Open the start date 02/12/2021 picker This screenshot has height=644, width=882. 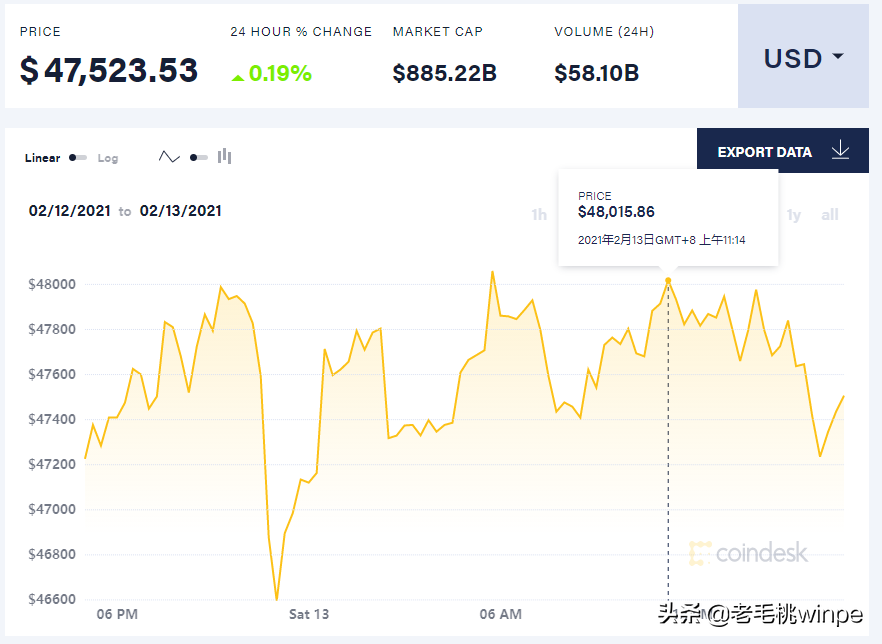click(x=70, y=210)
